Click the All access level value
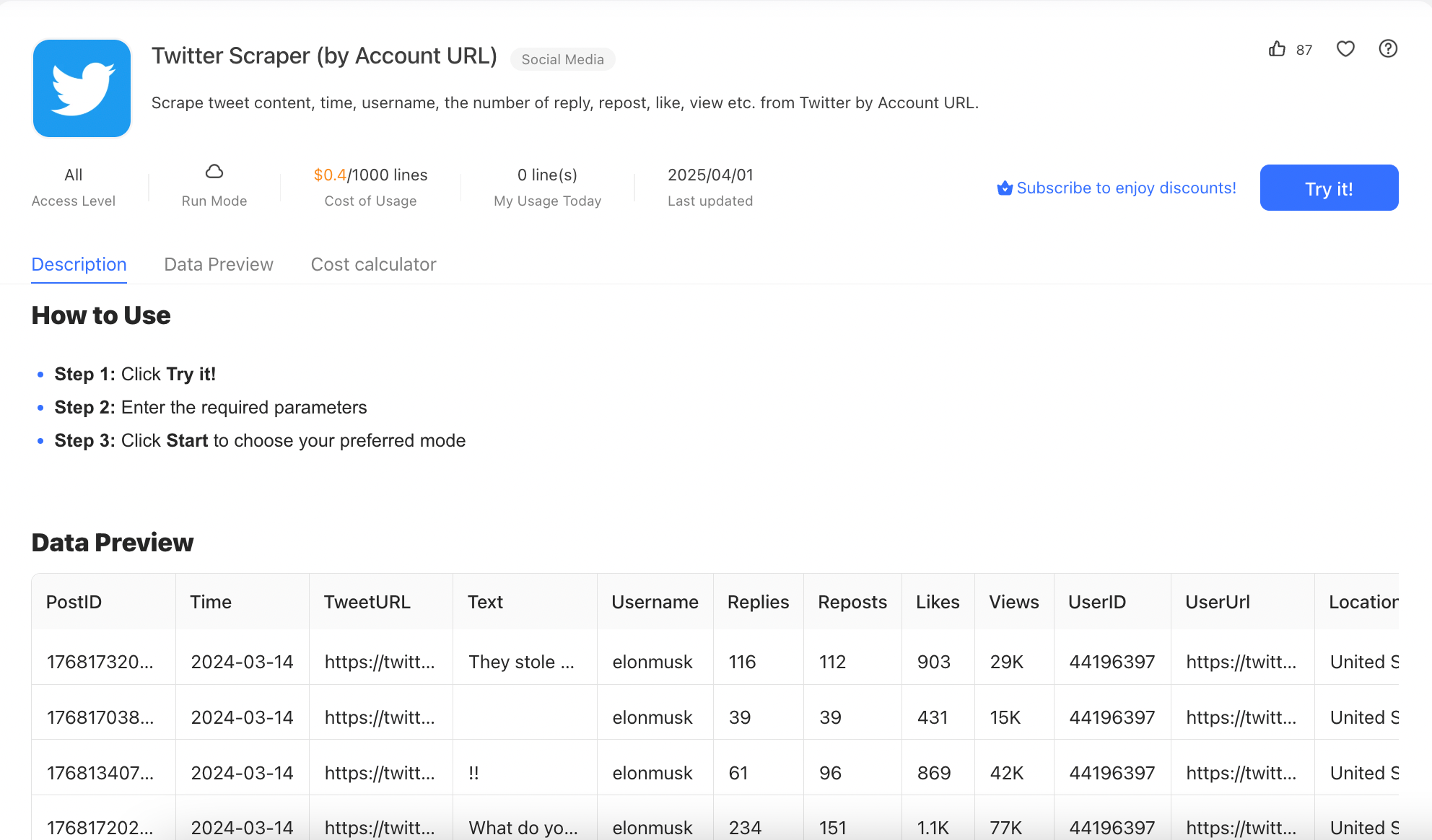The width and height of the screenshot is (1432, 840). click(73, 175)
